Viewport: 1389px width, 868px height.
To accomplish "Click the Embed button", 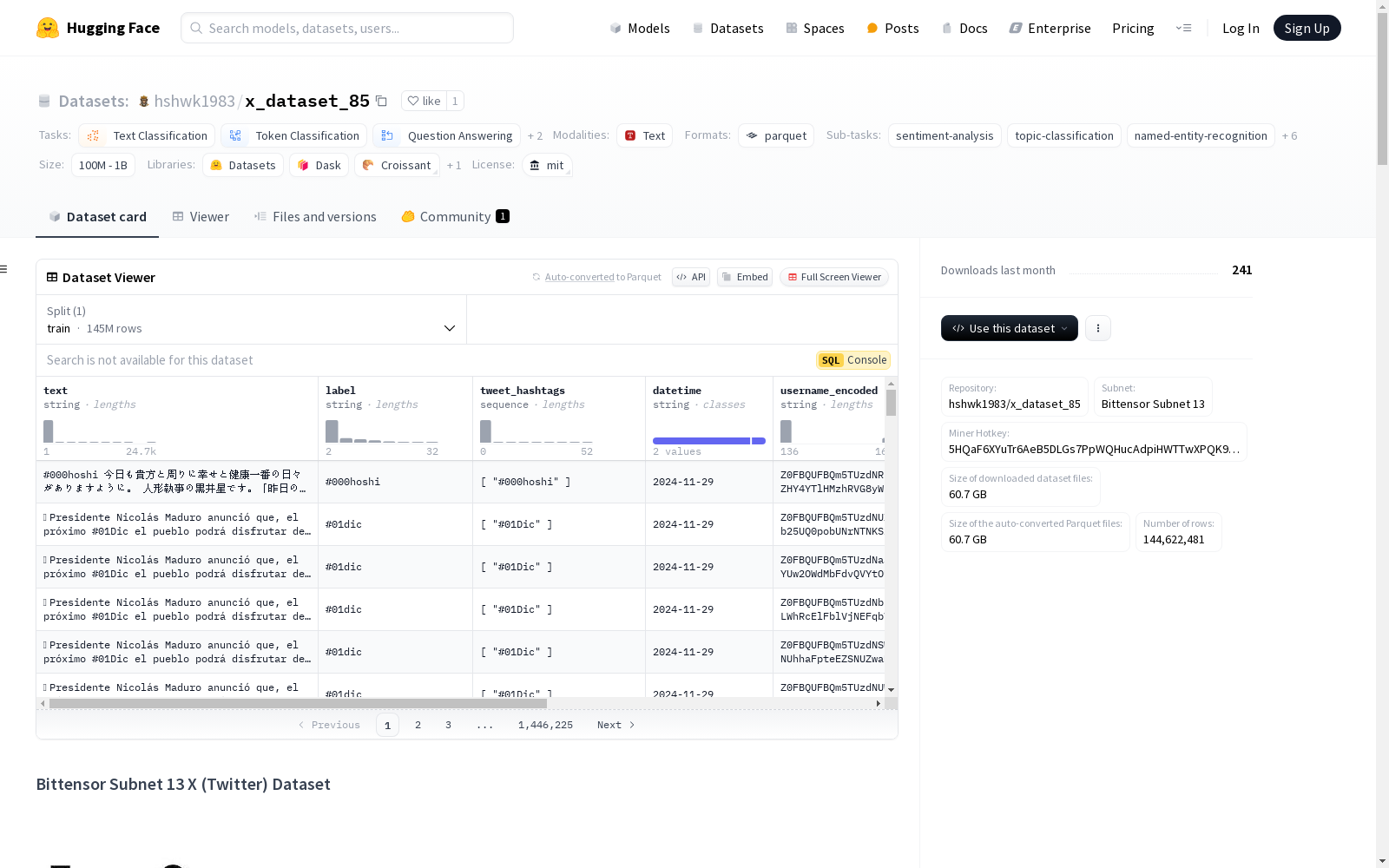I will (x=745, y=277).
